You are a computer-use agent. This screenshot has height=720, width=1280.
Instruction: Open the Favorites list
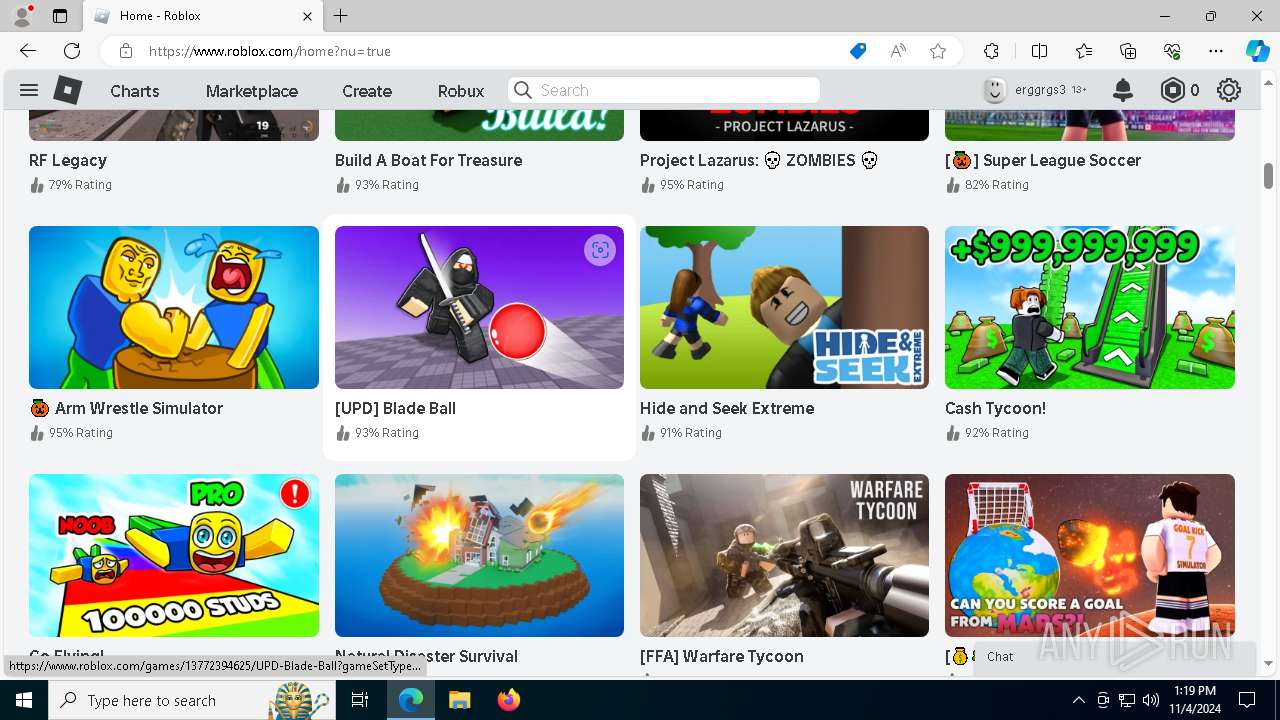[1084, 51]
